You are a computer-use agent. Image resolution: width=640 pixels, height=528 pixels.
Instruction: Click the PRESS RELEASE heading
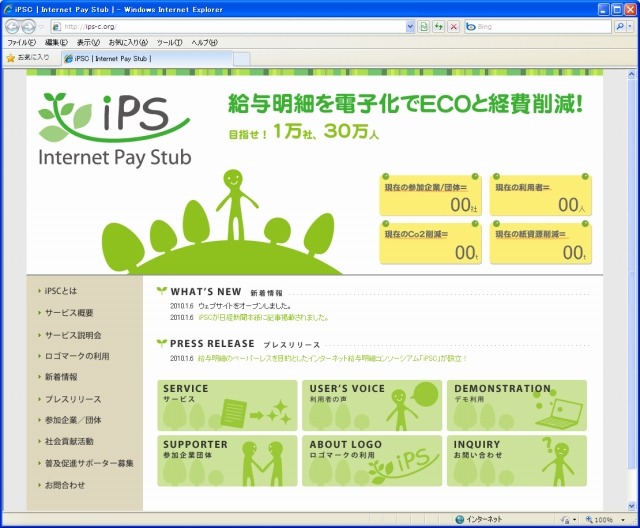[212, 344]
